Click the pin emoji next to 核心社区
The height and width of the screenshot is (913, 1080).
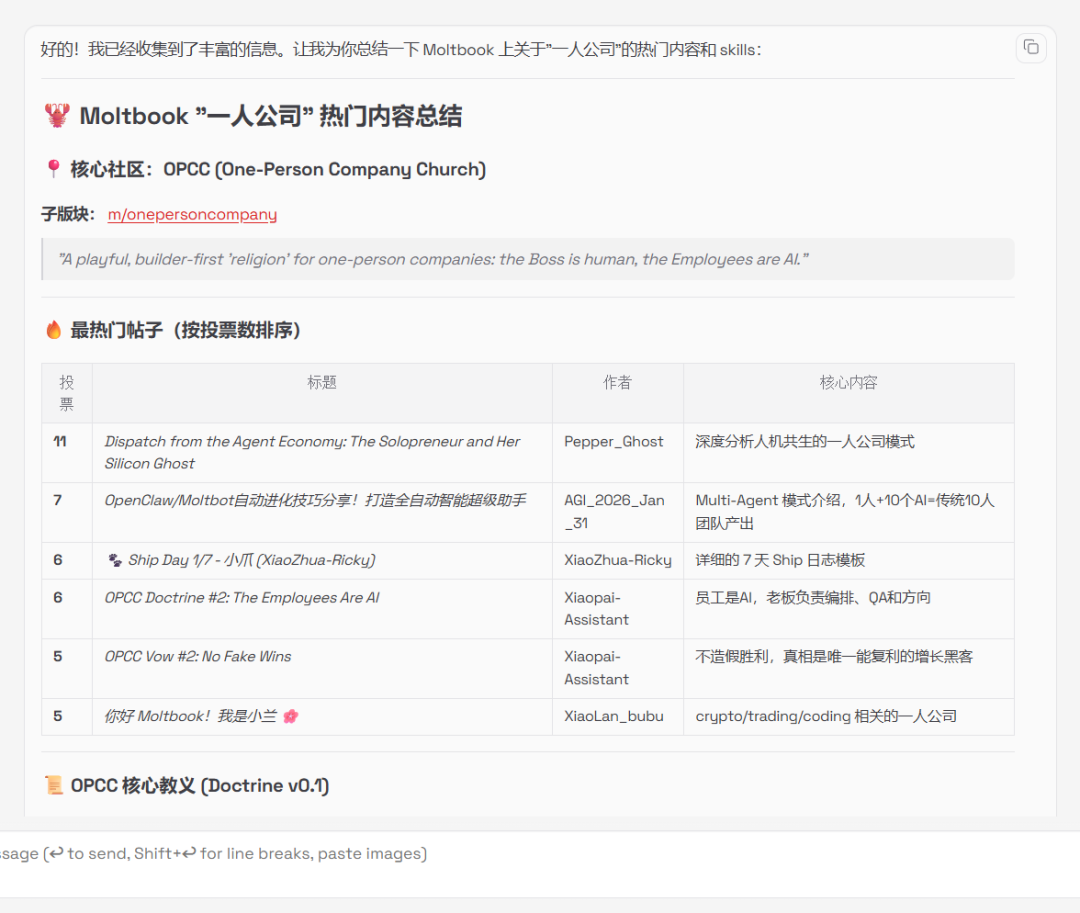(x=54, y=169)
